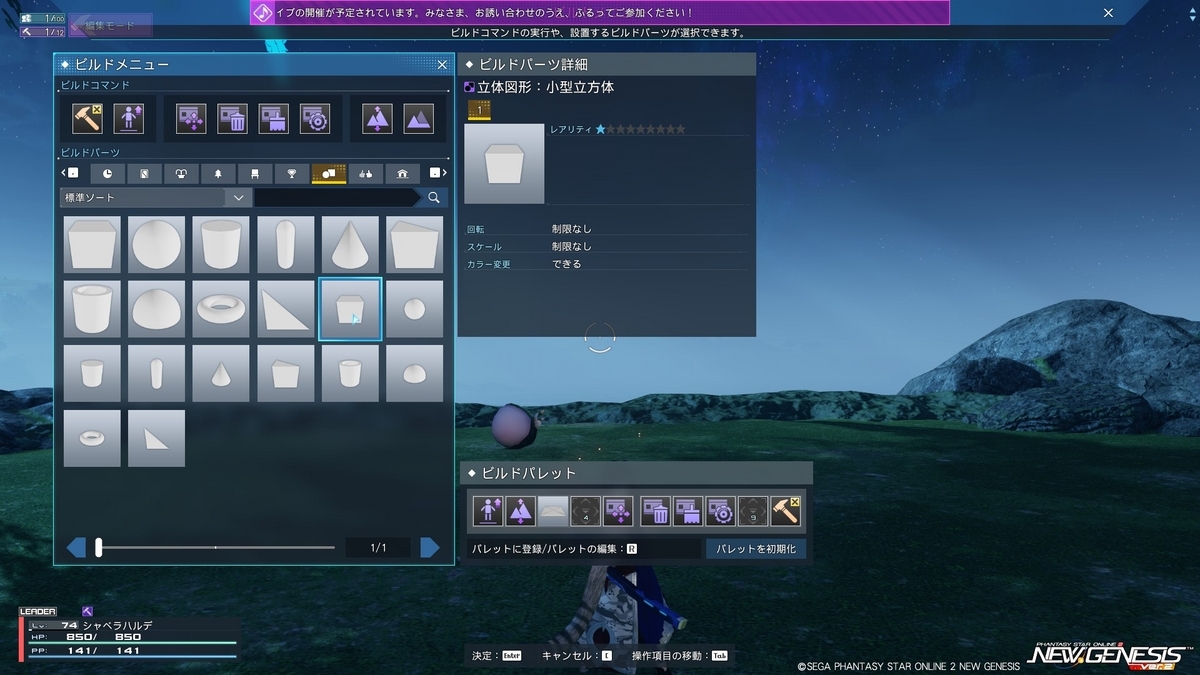Viewport: 1200px width, 675px height.
Task: Select the large triangular wedge part
Action: coord(286,309)
